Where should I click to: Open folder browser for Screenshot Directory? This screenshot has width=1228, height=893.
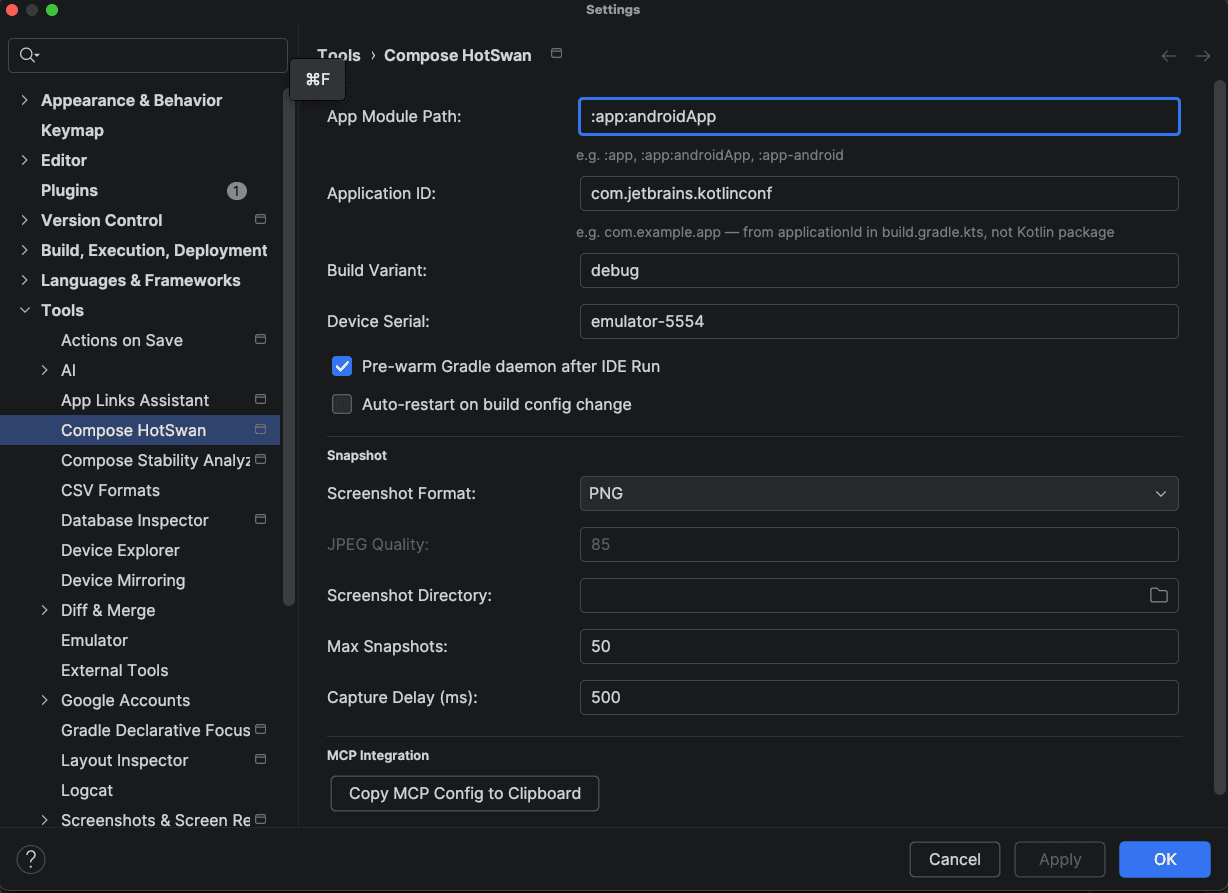click(1159, 595)
